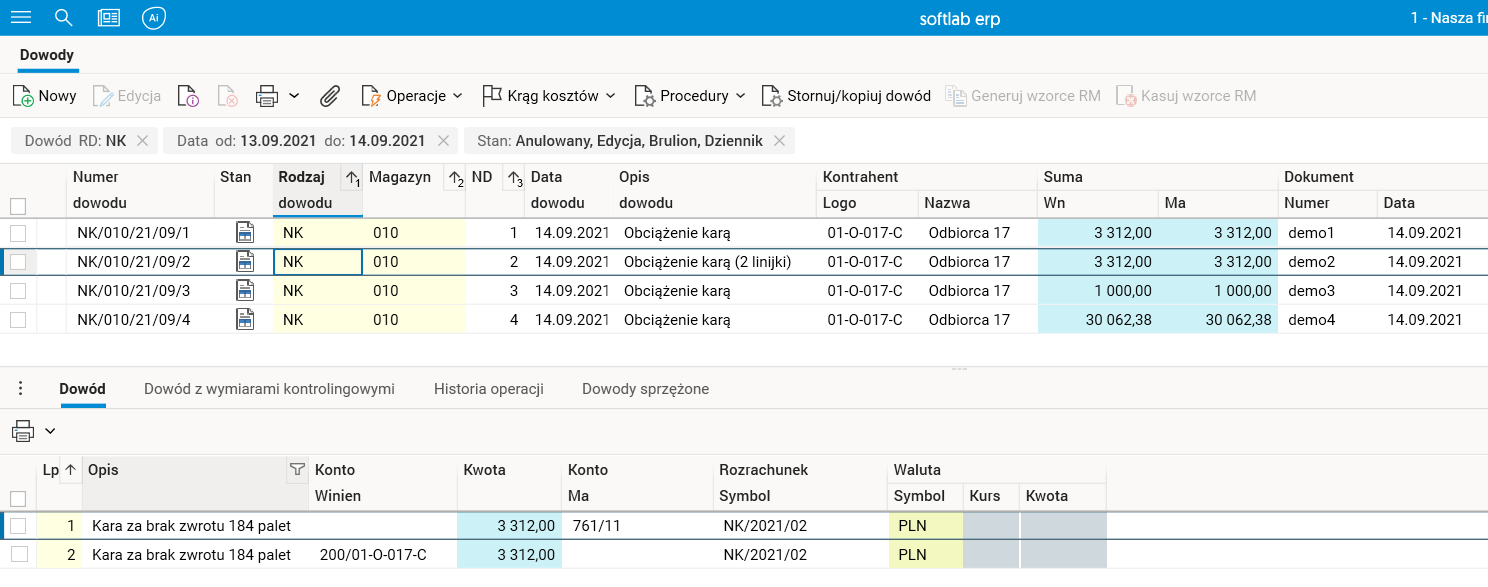Click Stornuj/kopiuj dowód button

coord(846,96)
